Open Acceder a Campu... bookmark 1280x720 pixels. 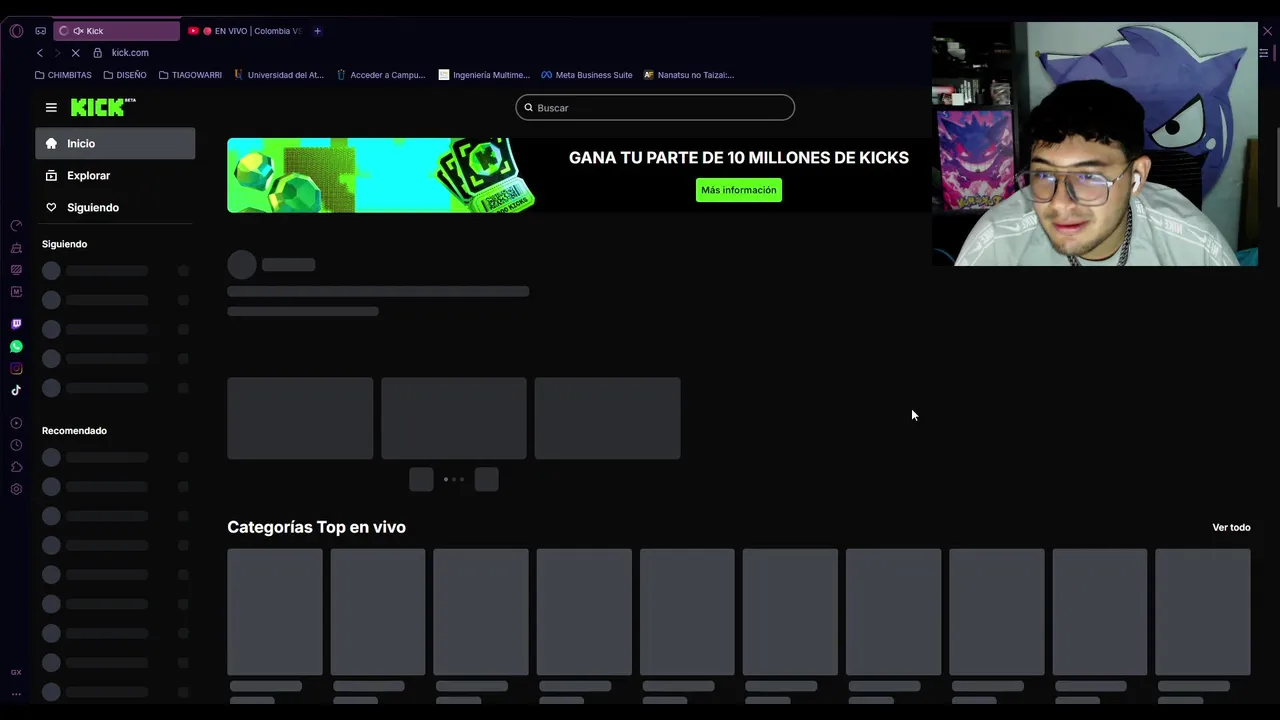[x=381, y=75]
